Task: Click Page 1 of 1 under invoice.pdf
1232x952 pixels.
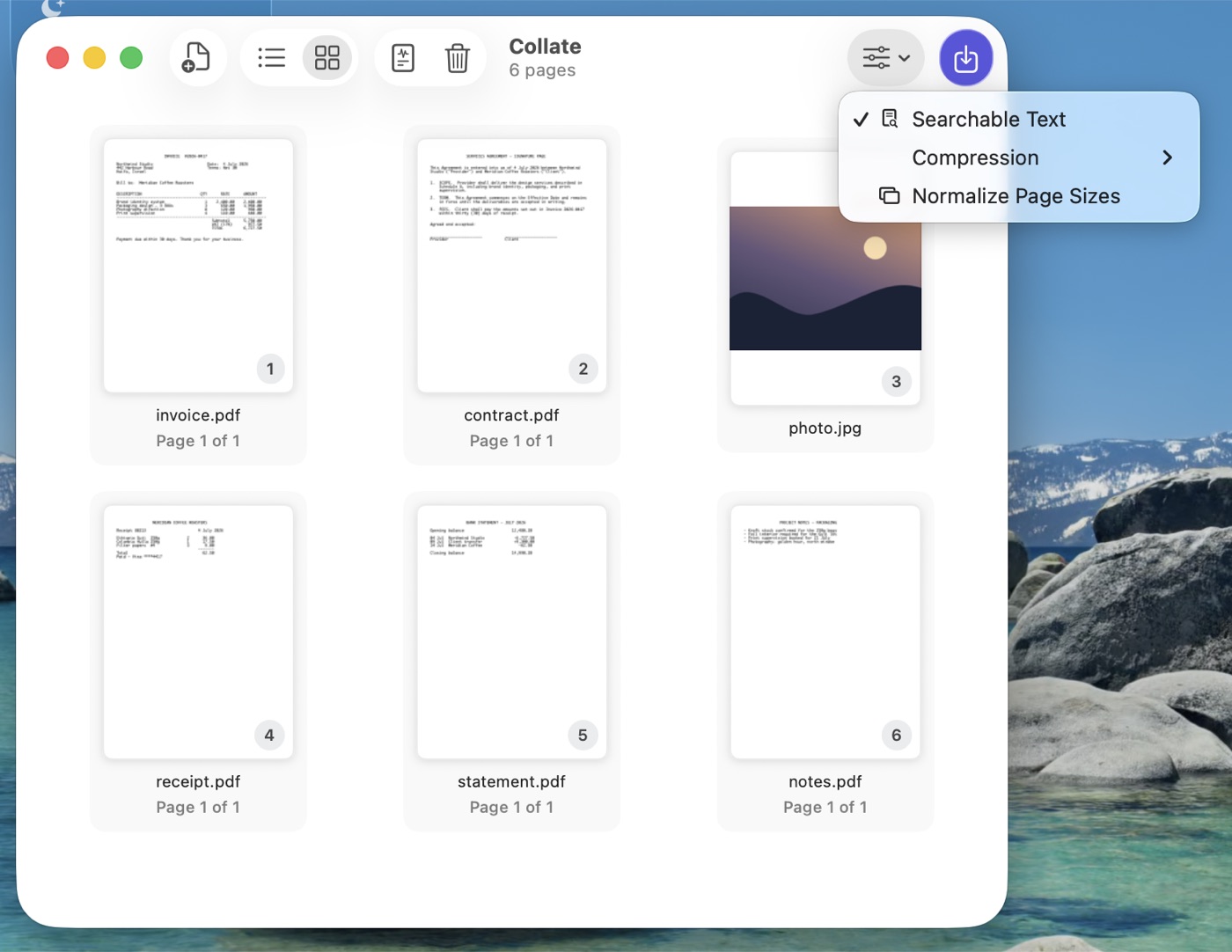Action: pos(198,441)
